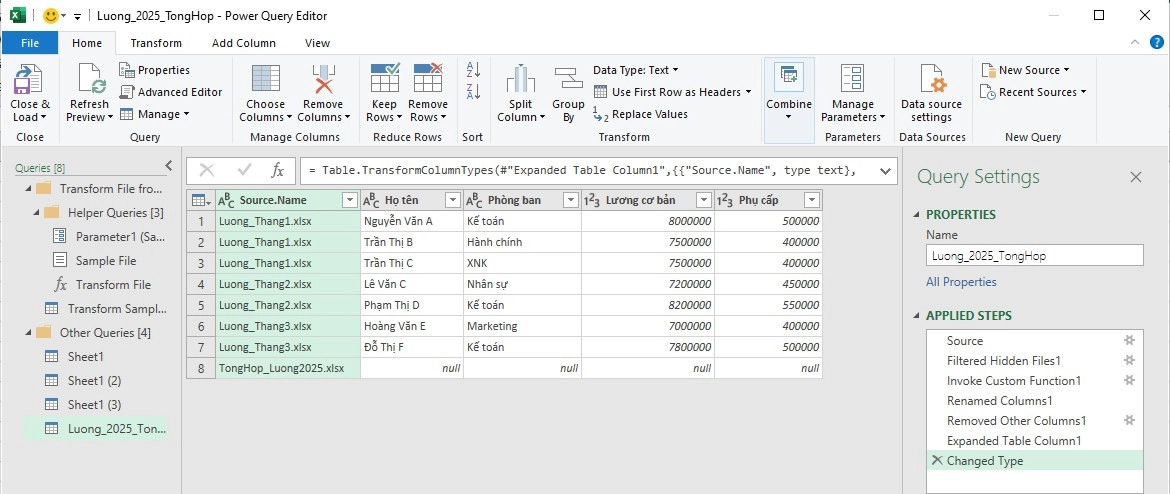This screenshot has height=494, width=1170.
Task: Open Họ tên column filter dropdown
Action: tap(452, 200)
